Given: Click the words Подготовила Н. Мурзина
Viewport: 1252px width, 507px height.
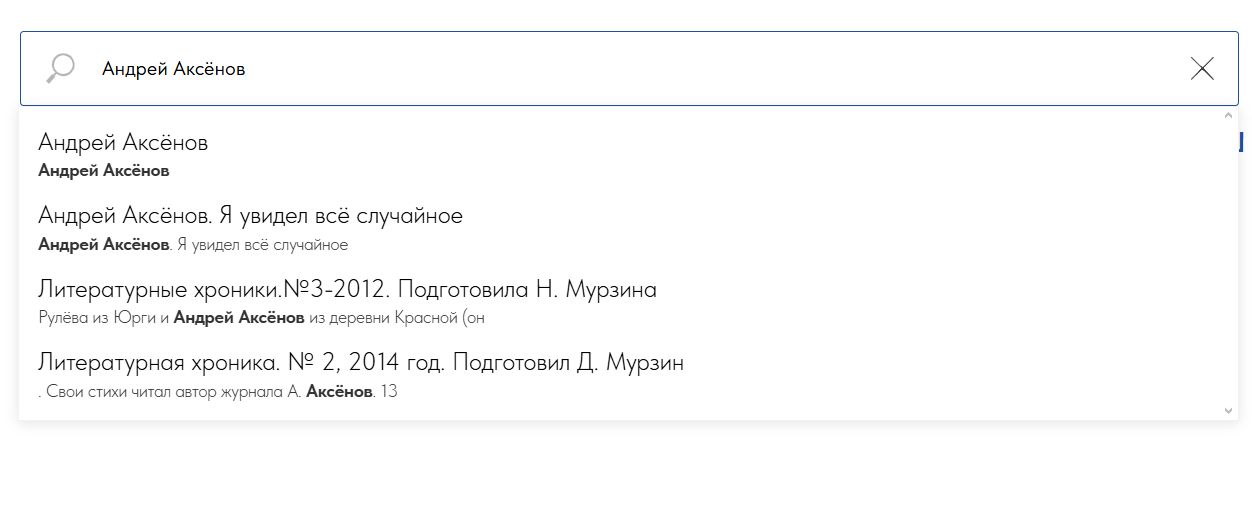Looking at the screenshot, I should [527, 290].
